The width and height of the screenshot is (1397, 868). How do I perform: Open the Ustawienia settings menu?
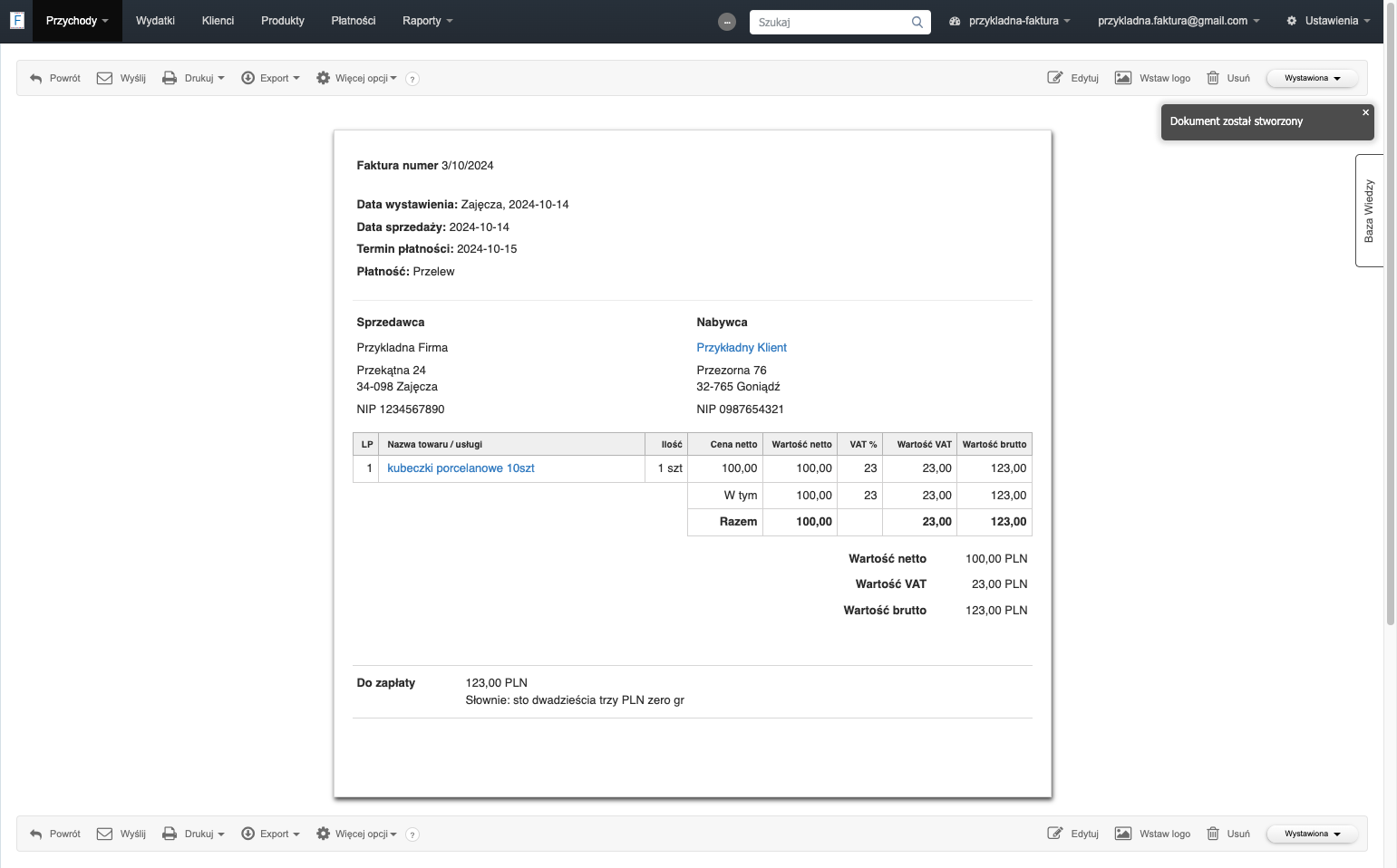(1328, 21)
